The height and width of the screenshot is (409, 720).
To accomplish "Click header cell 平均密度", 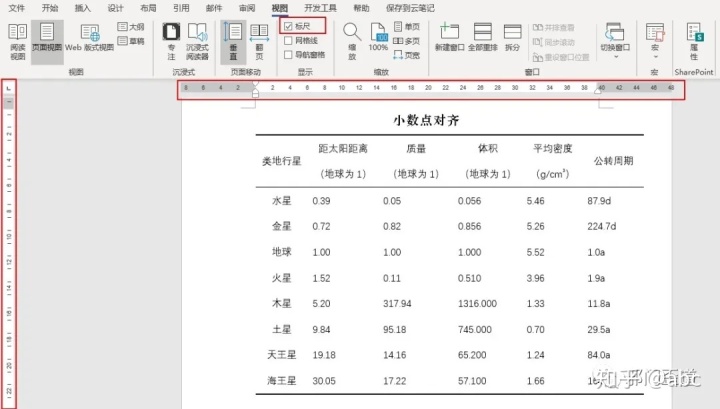I will tap(552, 148).
